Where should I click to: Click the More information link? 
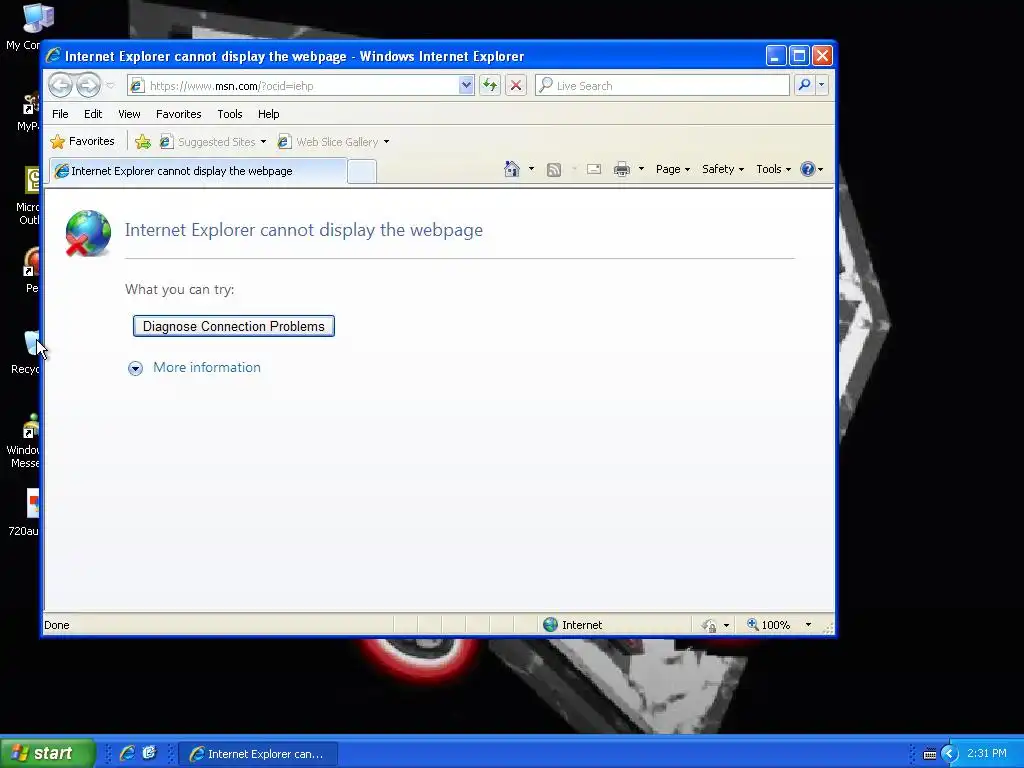click(206, 368)
